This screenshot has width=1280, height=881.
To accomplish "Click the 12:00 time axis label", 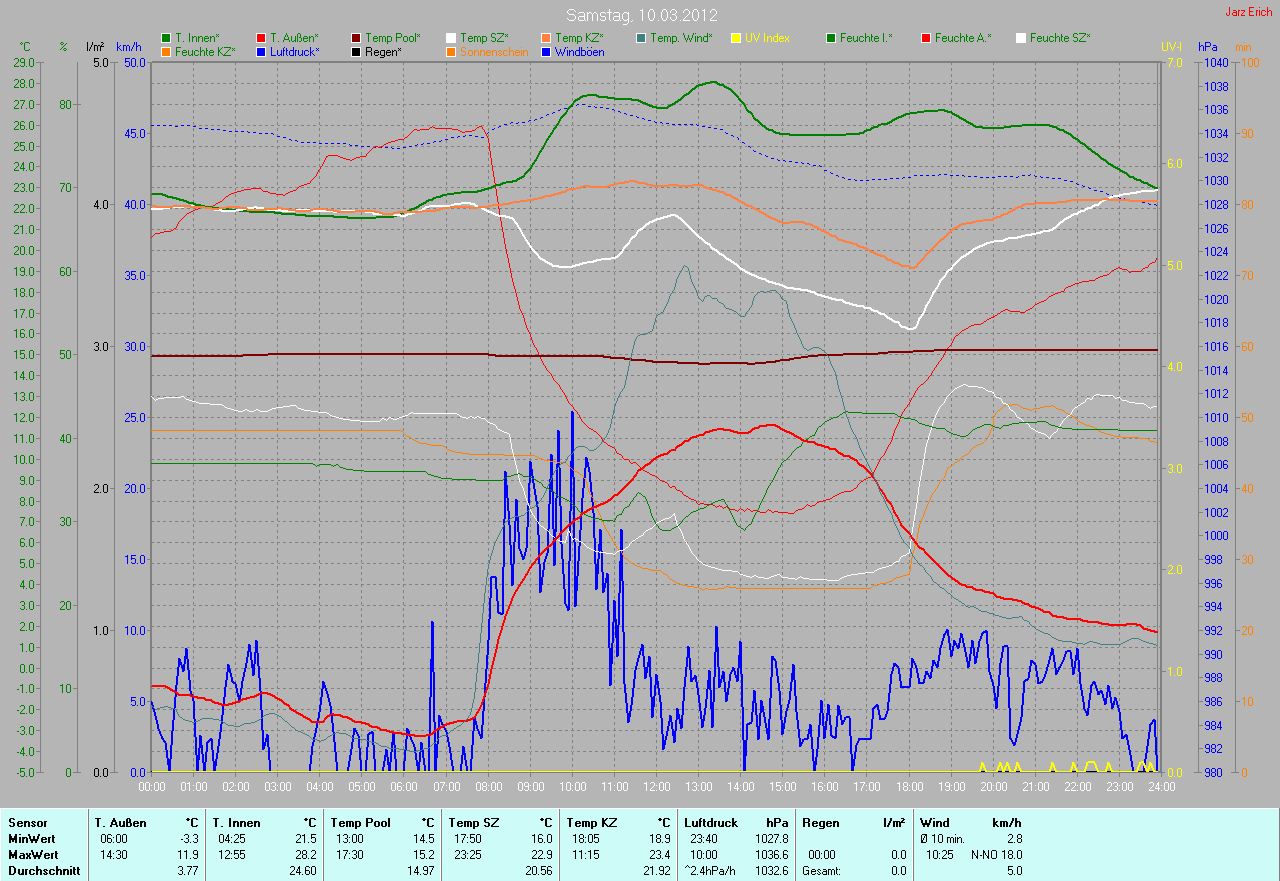I will coord(656,786).
